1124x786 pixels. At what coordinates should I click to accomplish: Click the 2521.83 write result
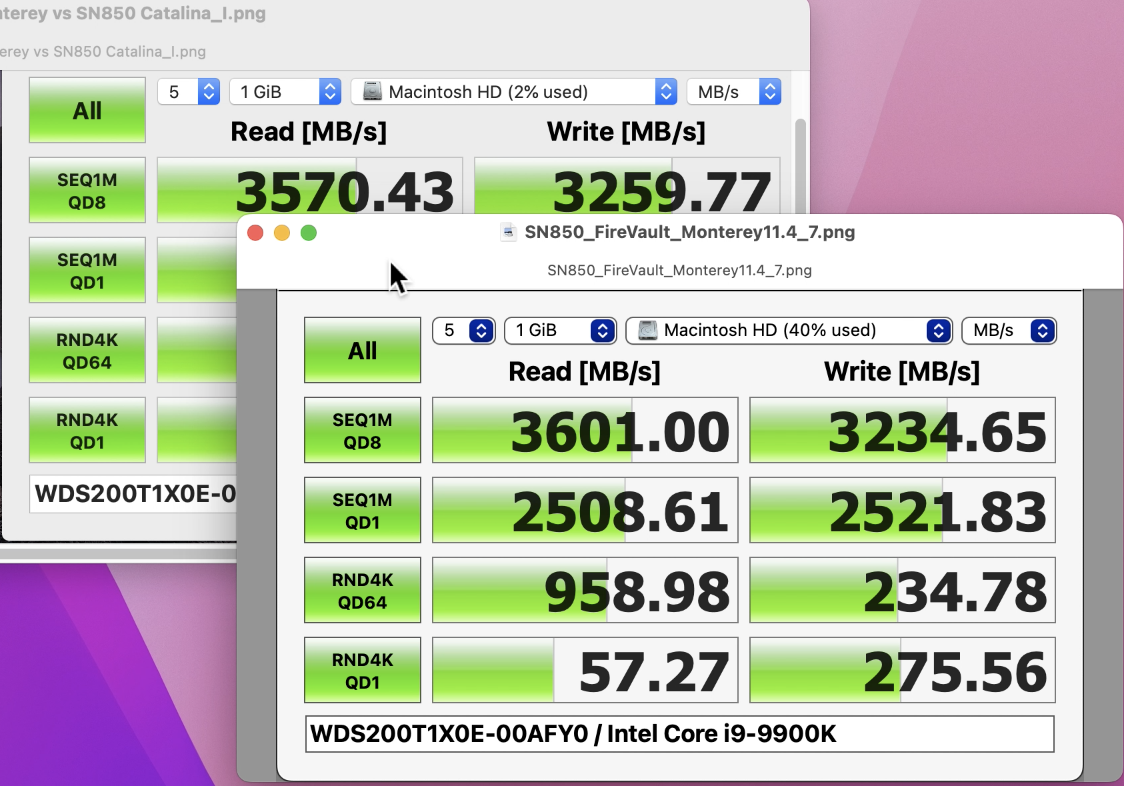902,510
